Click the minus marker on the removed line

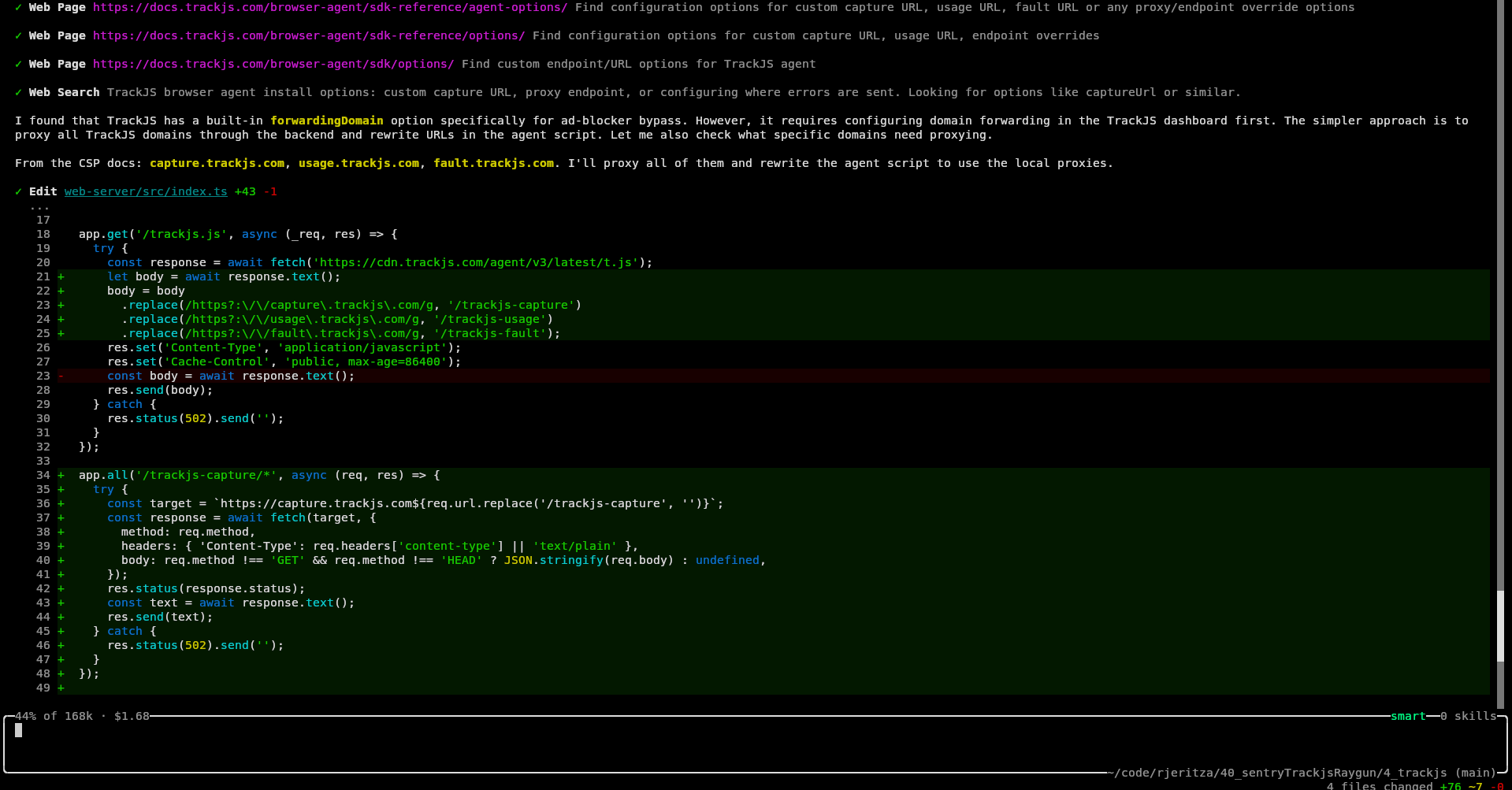61,376
